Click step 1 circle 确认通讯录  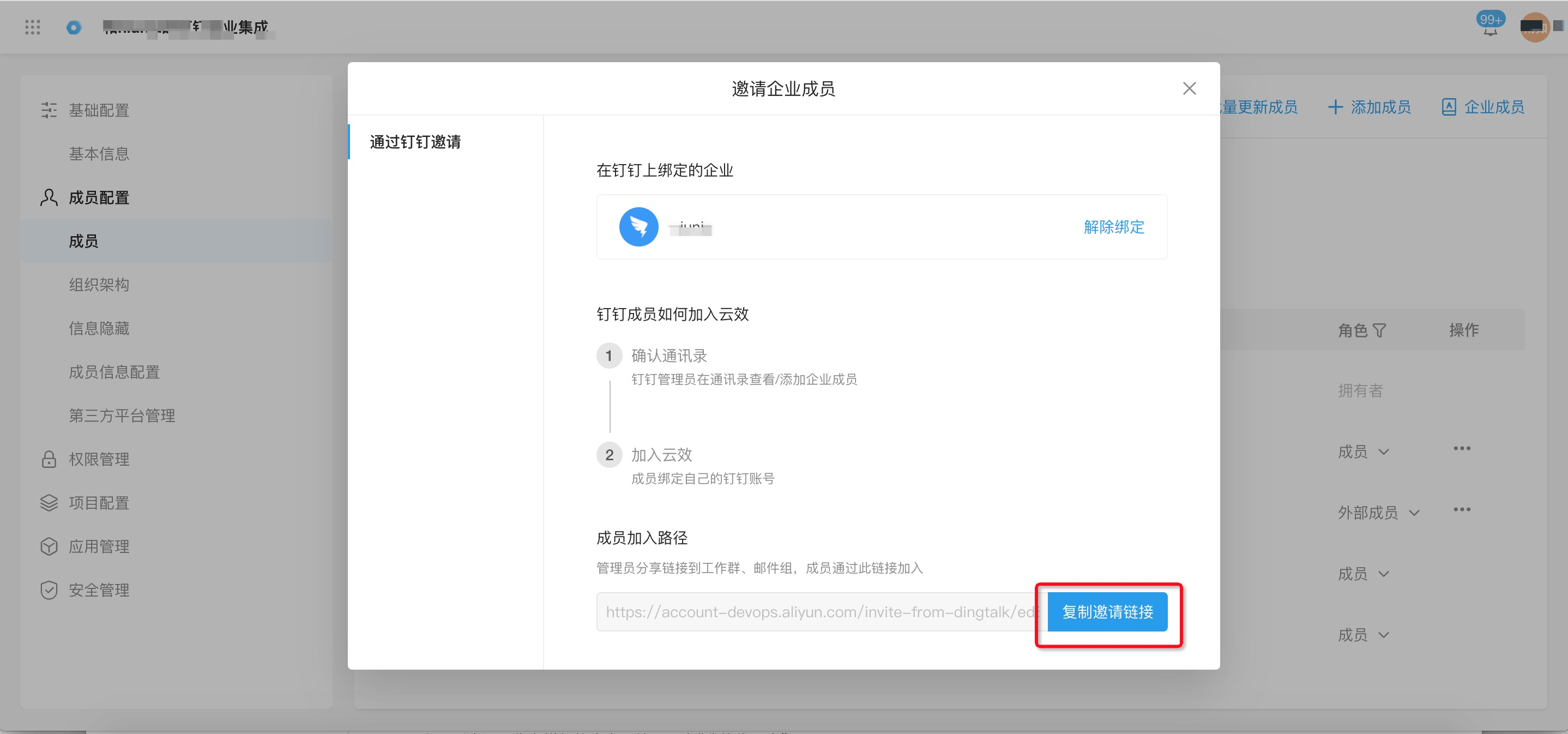(608, 356)
